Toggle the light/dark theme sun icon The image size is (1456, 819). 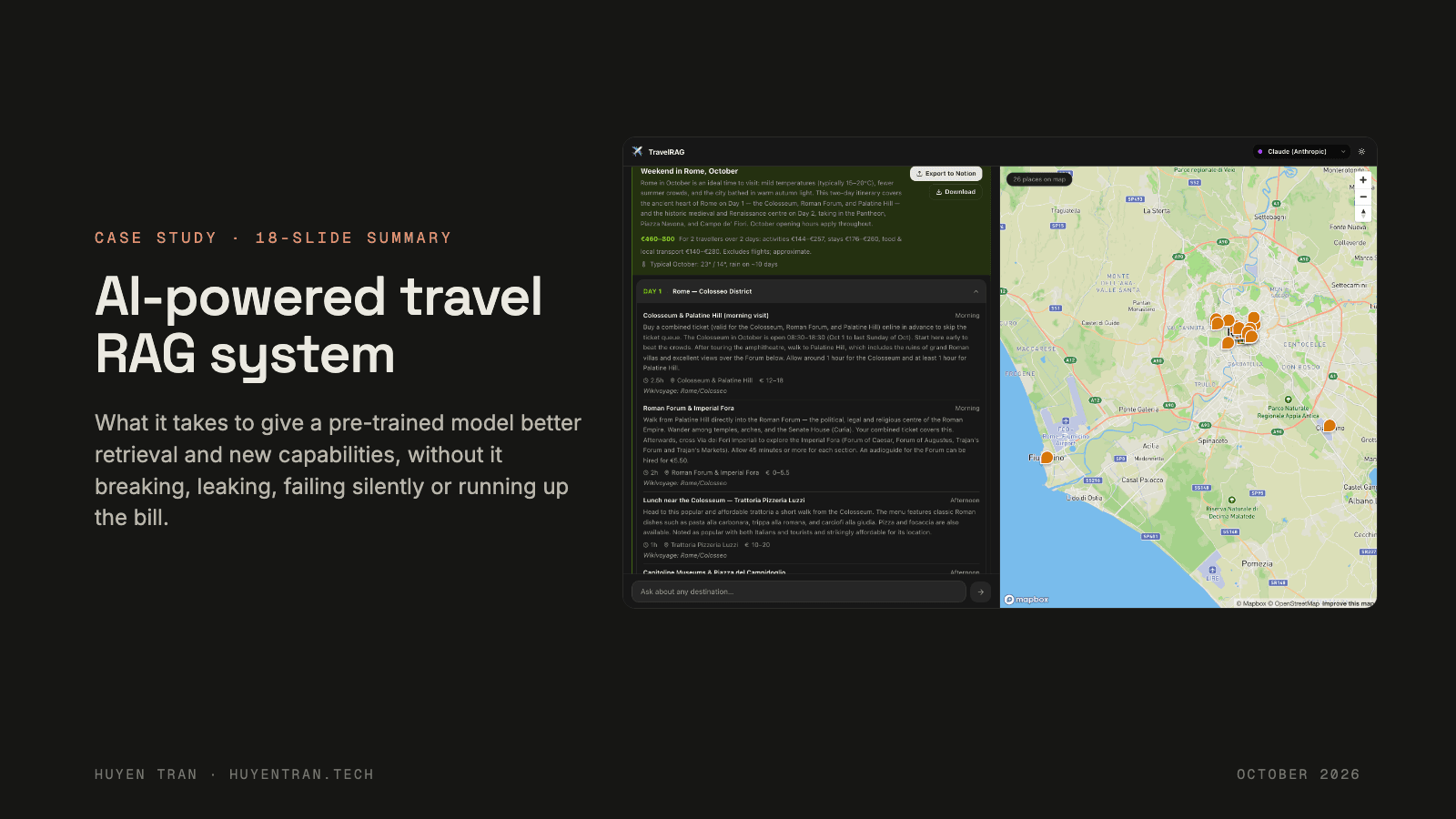tap(1361, 152)
